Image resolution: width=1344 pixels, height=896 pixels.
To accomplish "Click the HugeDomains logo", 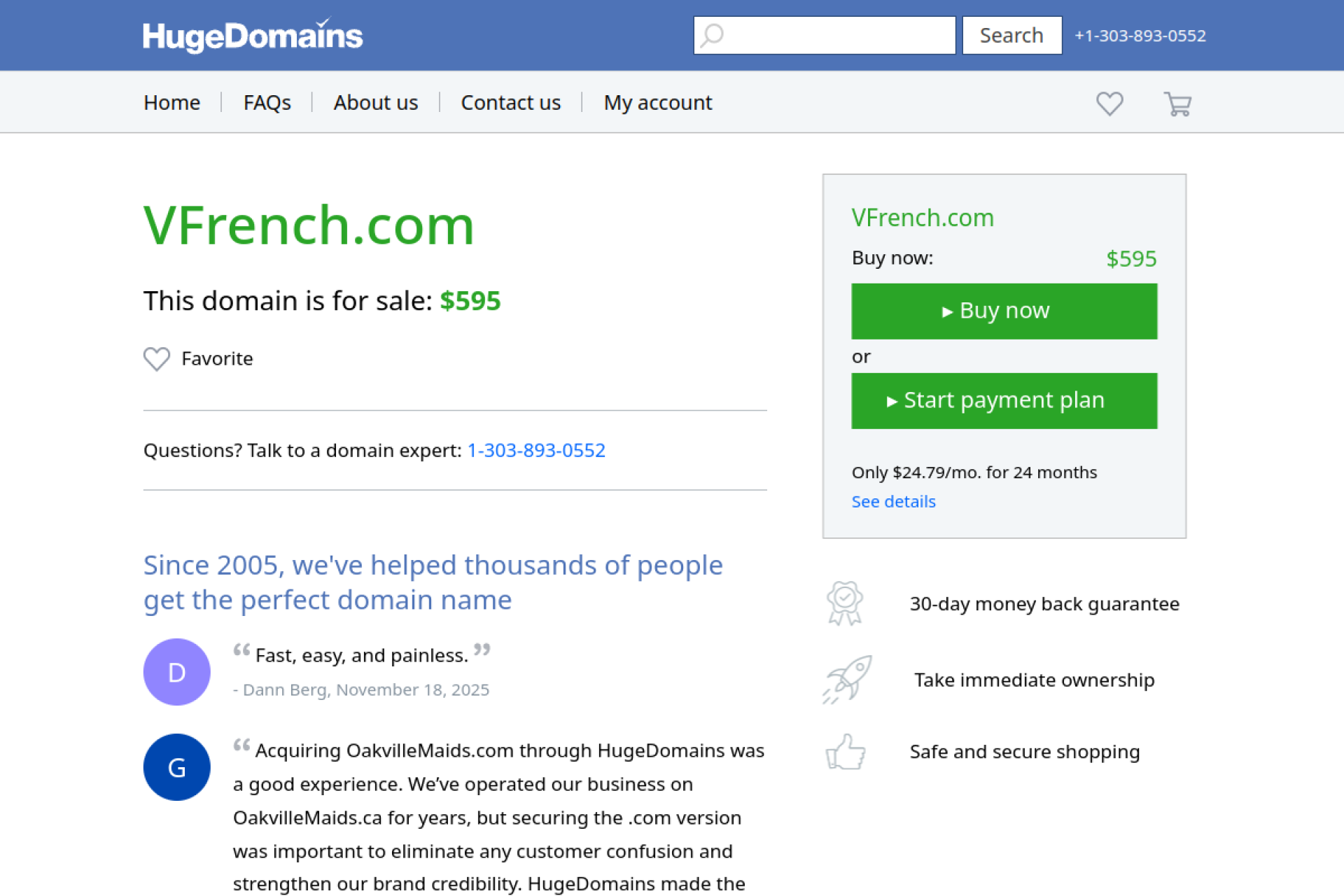I will pos(253,36).
